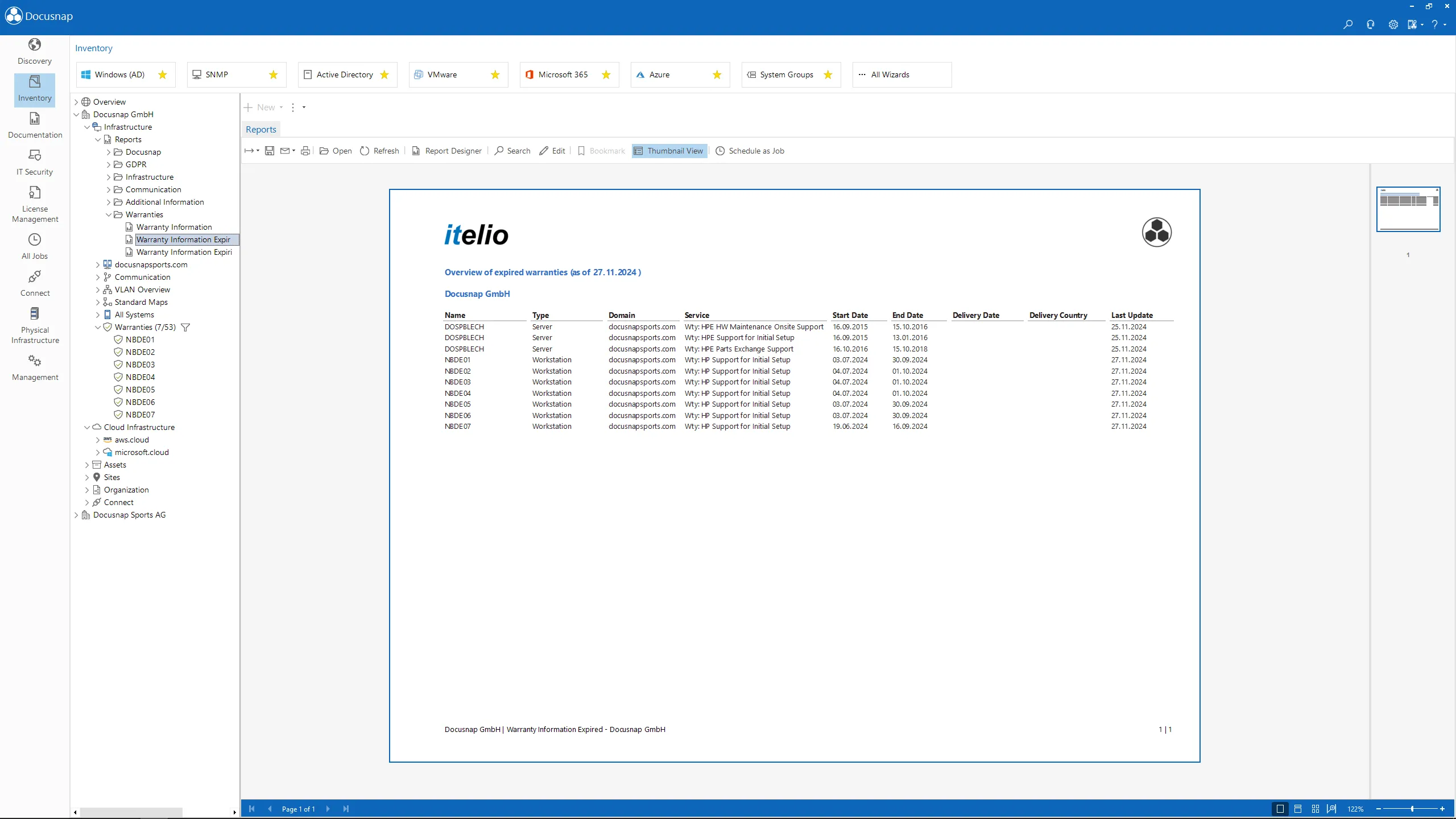
Task: Open the settings gear in the title bar
Action: [1393, 24]
